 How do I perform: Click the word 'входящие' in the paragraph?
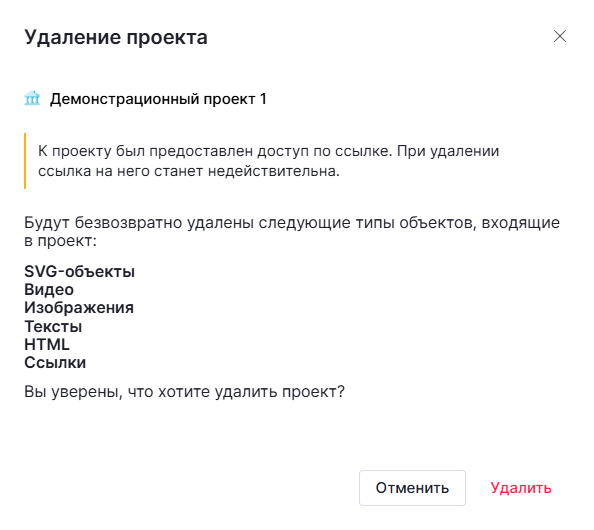521,223
